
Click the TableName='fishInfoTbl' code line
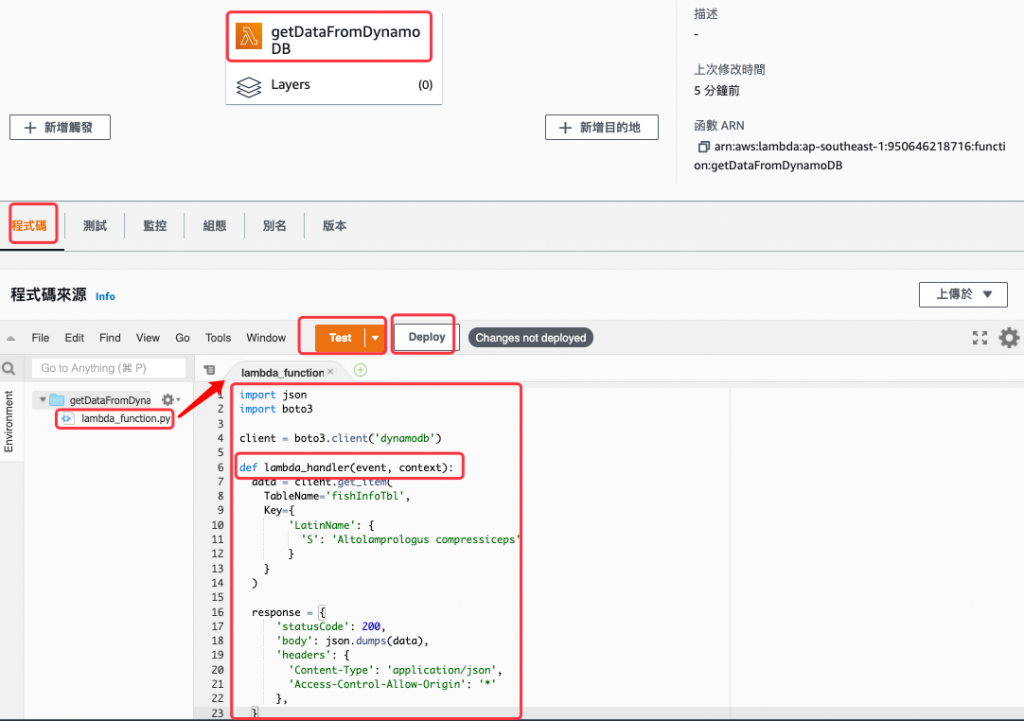click(336, 496)
